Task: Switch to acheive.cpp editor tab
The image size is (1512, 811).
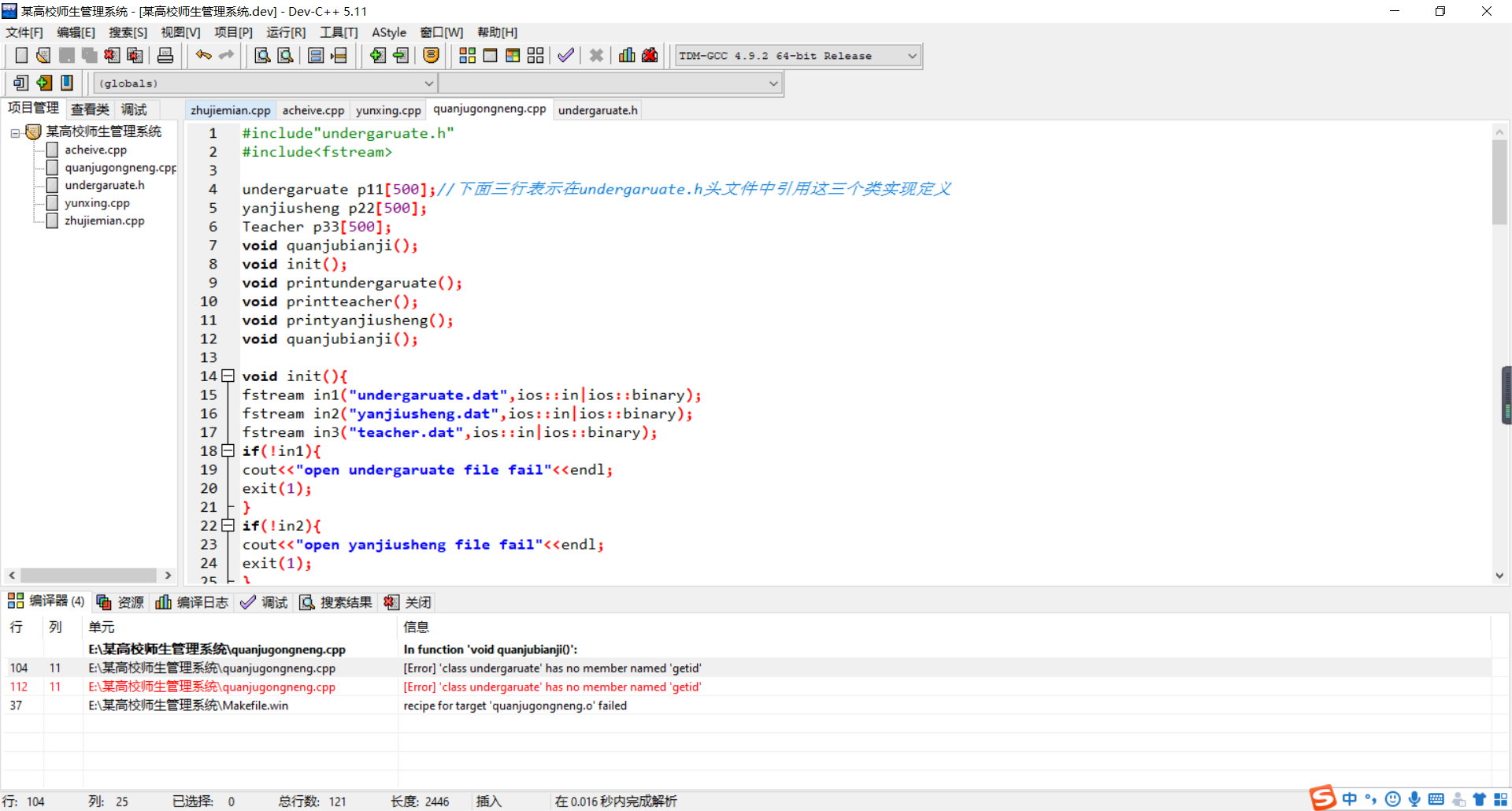Action: (313, 110)
